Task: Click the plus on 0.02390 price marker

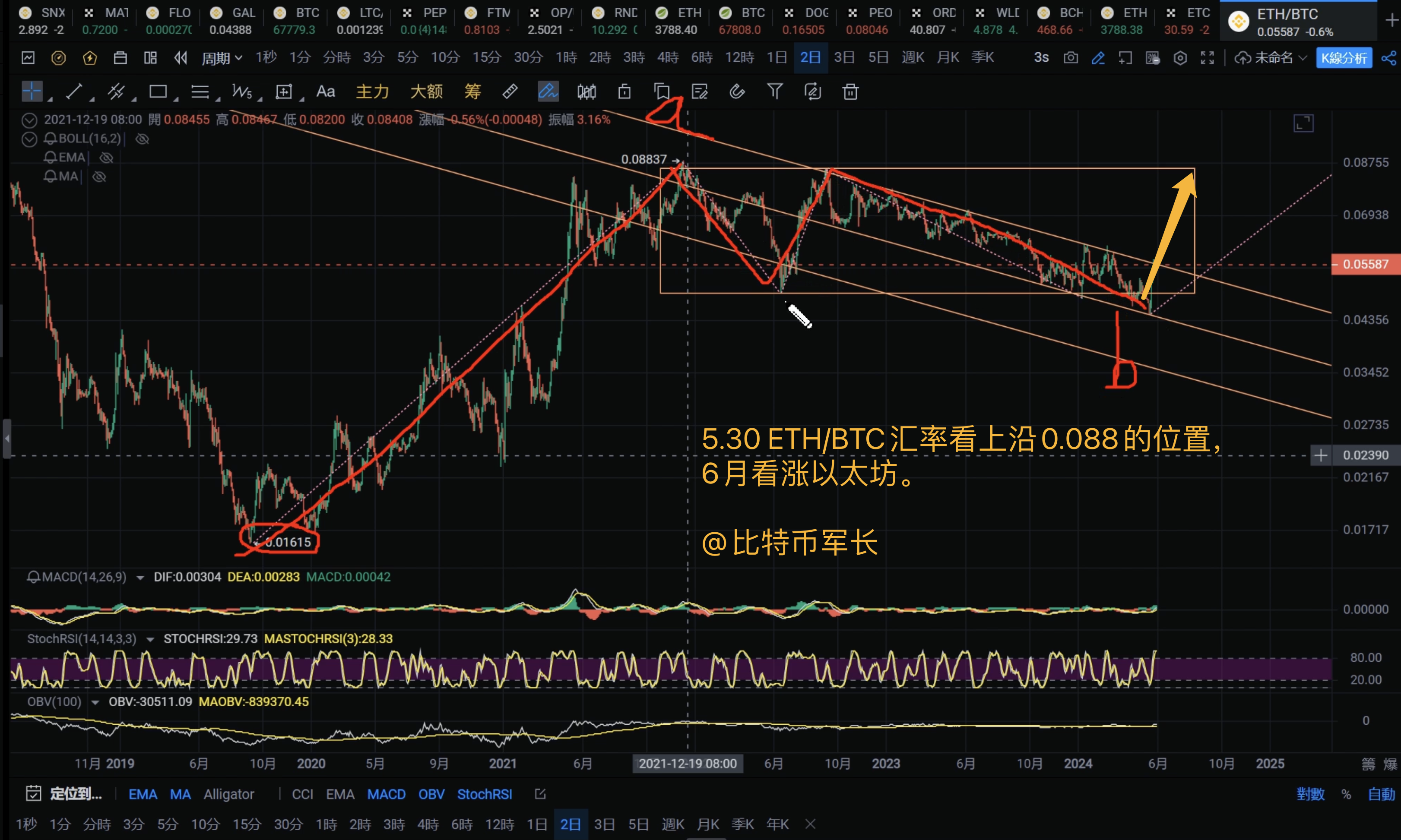Action: 1321,455
